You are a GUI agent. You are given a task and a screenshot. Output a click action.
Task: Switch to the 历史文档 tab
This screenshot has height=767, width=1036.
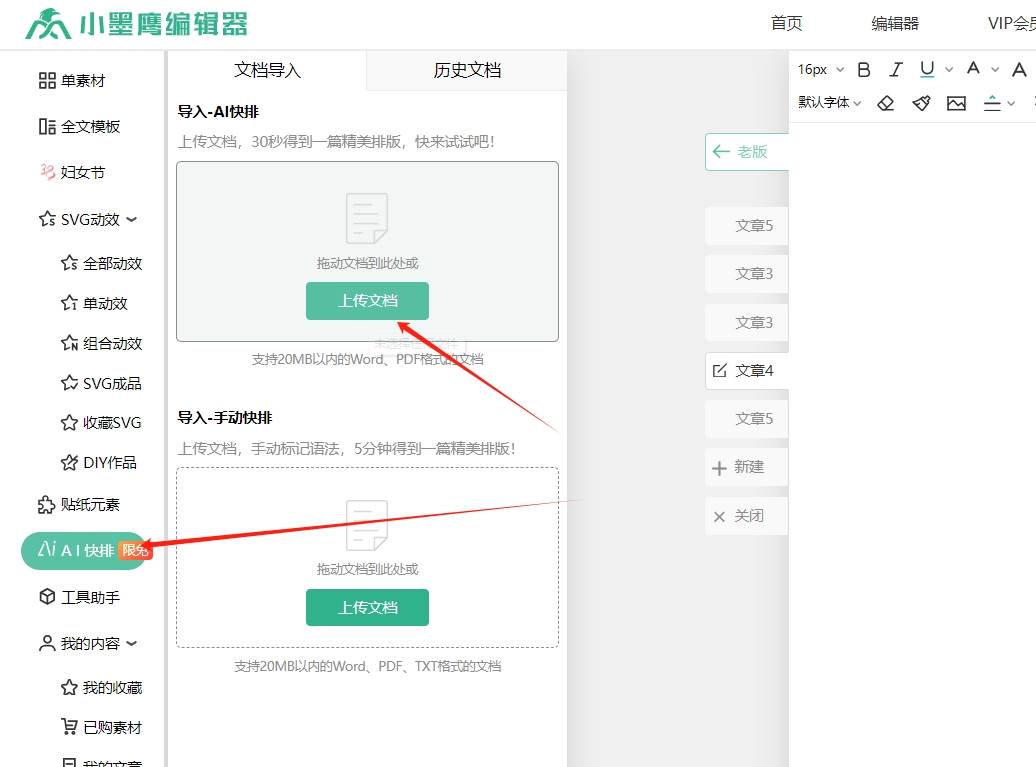tap(467, 70)
